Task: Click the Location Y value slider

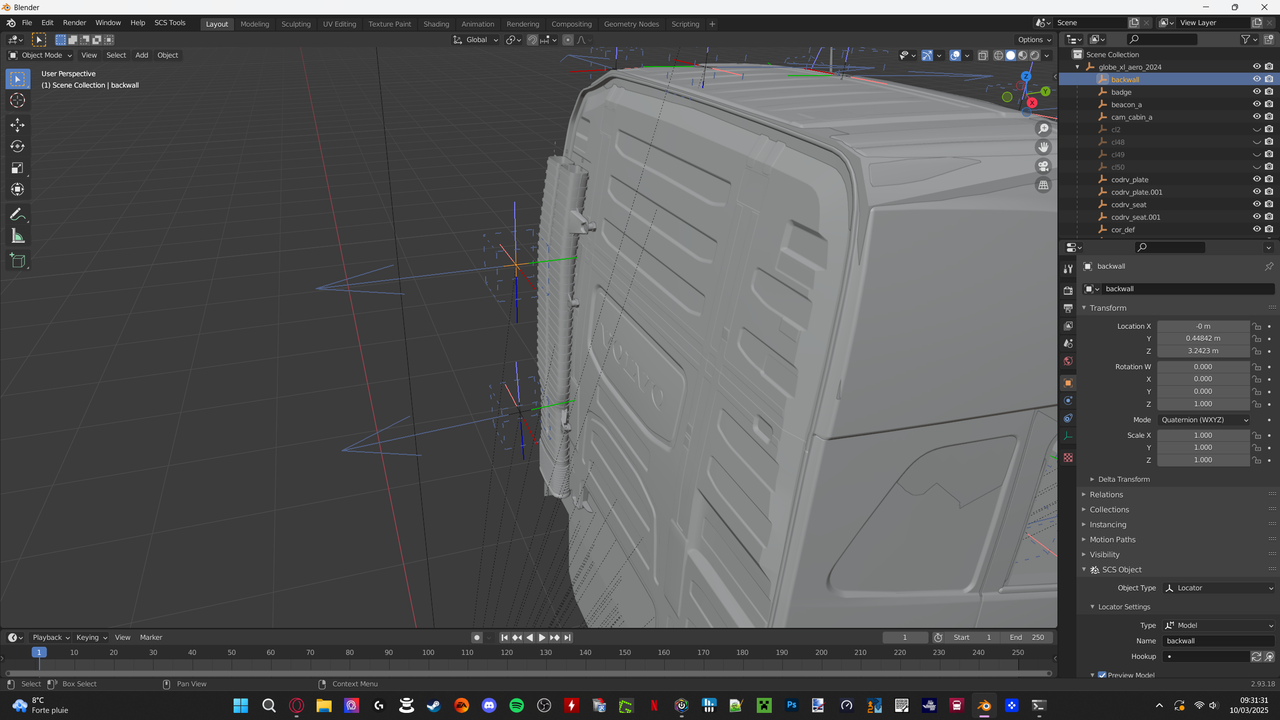Action: click(1203, 338)
